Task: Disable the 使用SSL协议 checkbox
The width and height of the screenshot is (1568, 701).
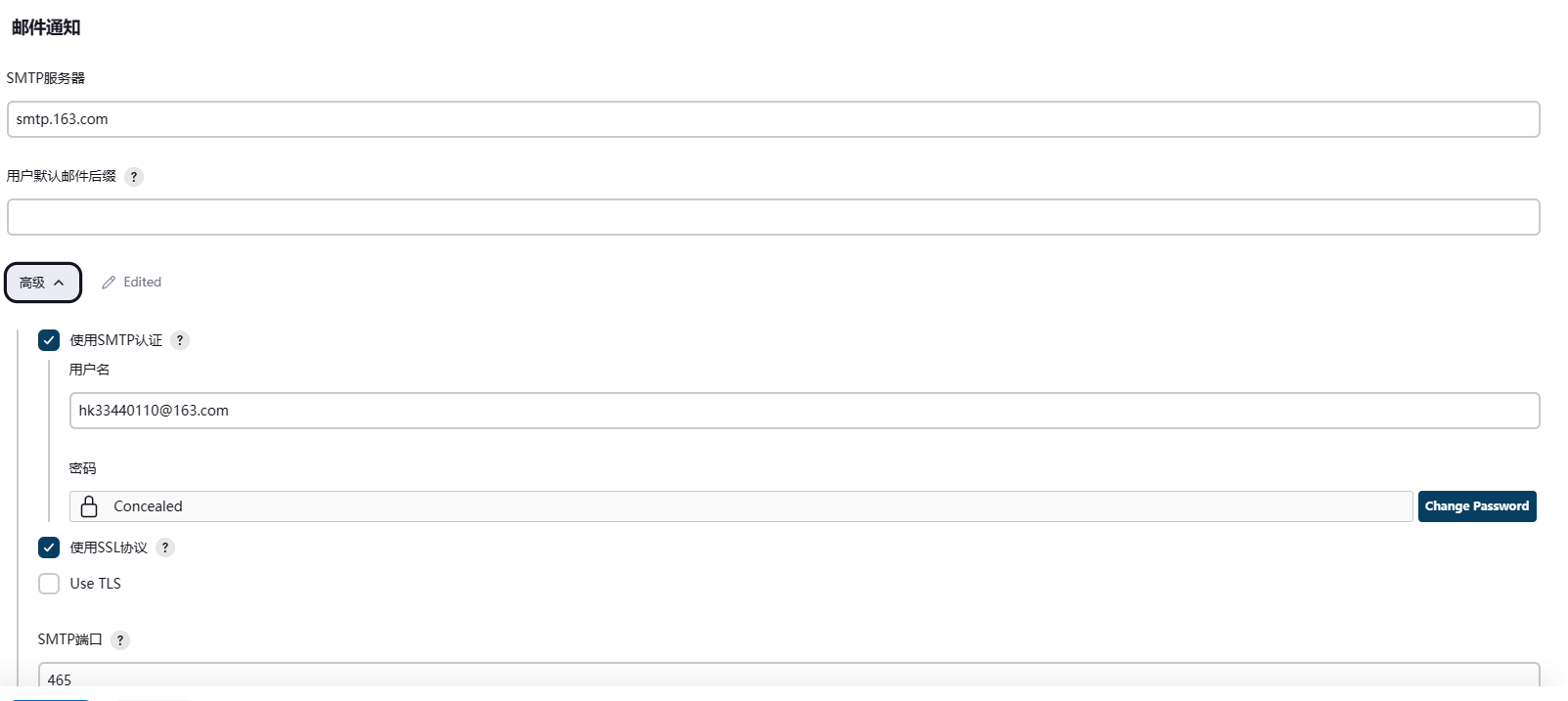Action: (49, 548)
